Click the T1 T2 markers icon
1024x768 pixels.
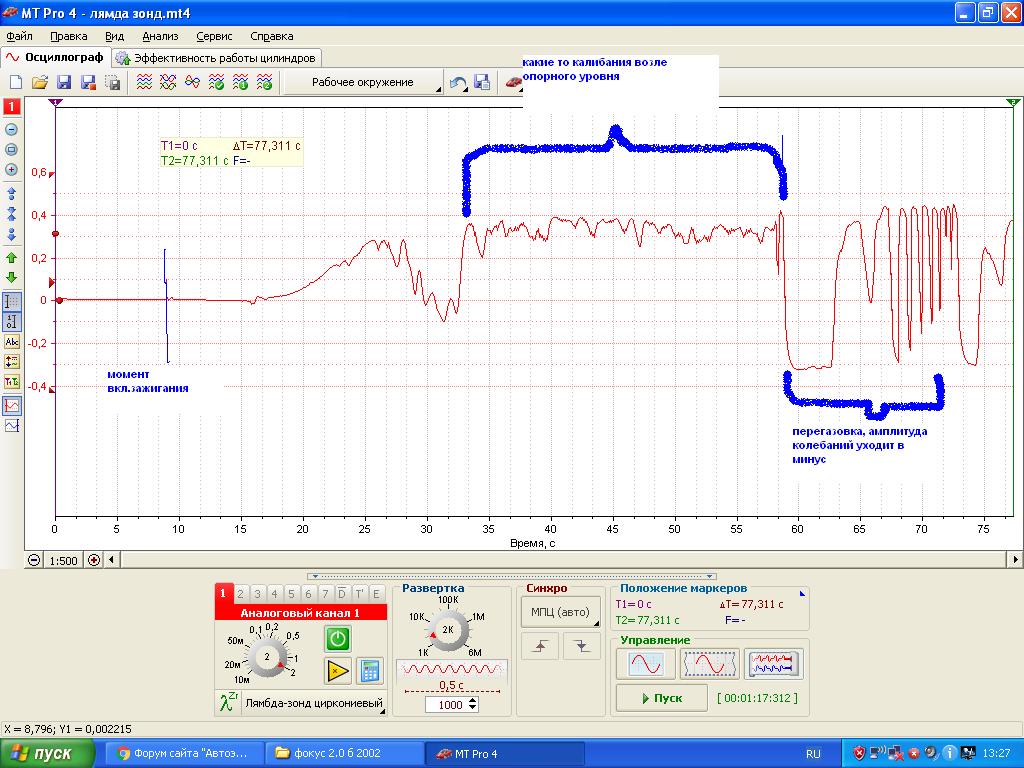pyautogui.click(x=12, y=382)
